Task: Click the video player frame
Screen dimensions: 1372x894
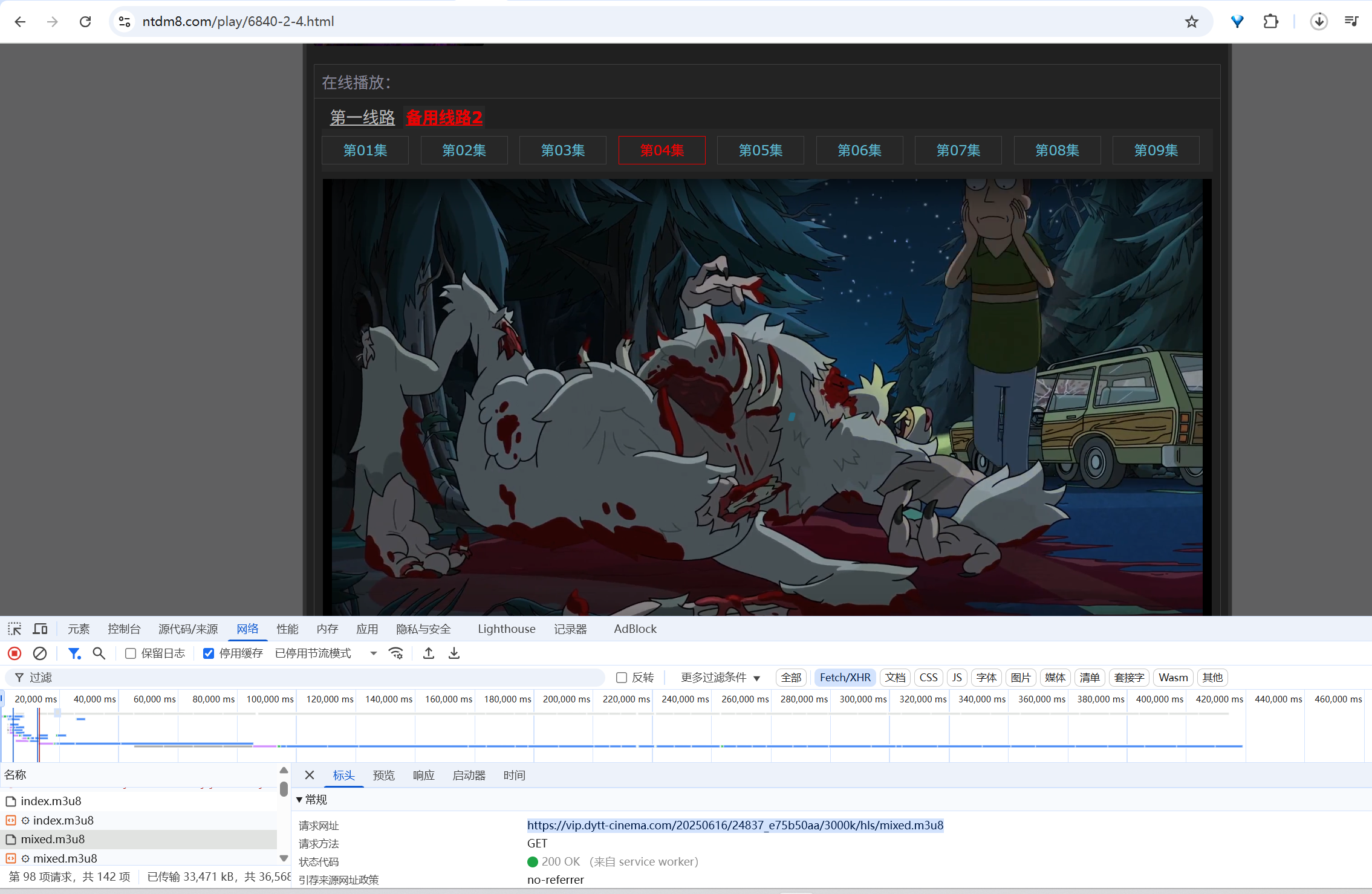Action: click(x=767, y=397)
